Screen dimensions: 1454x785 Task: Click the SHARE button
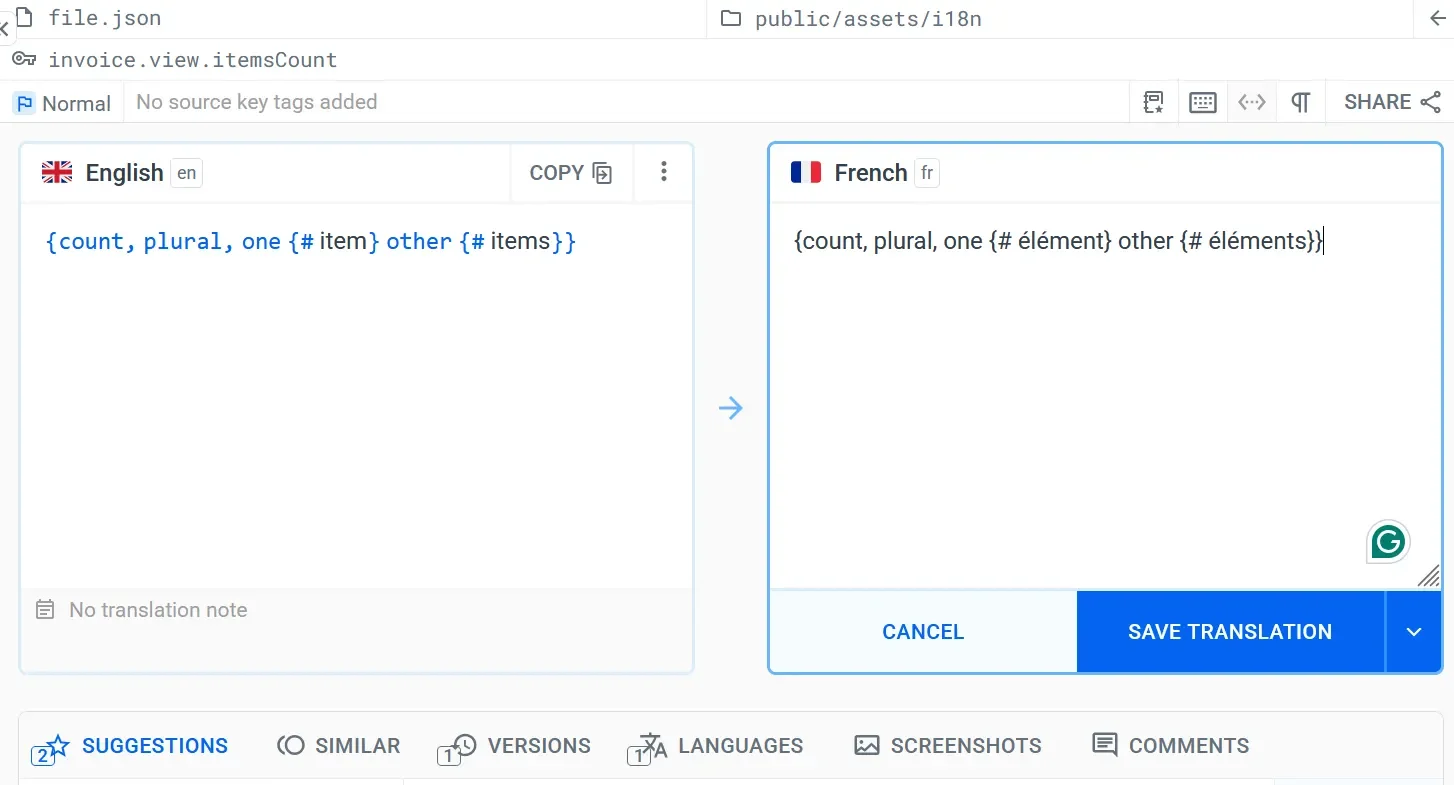pos(1392,102)
